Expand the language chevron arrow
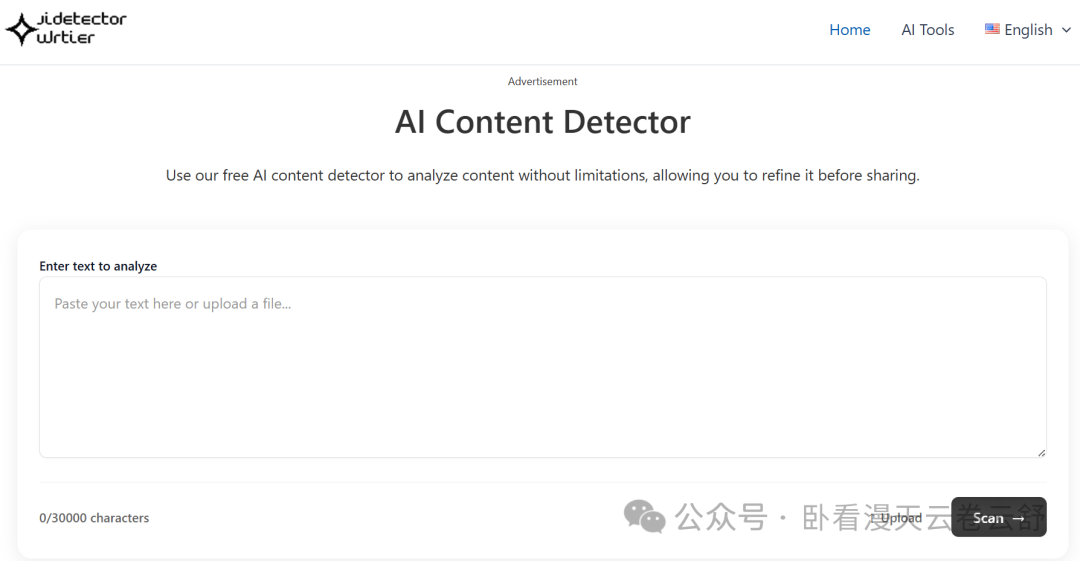This screenshot has height=561, width=1080. tap(1066, 30)
